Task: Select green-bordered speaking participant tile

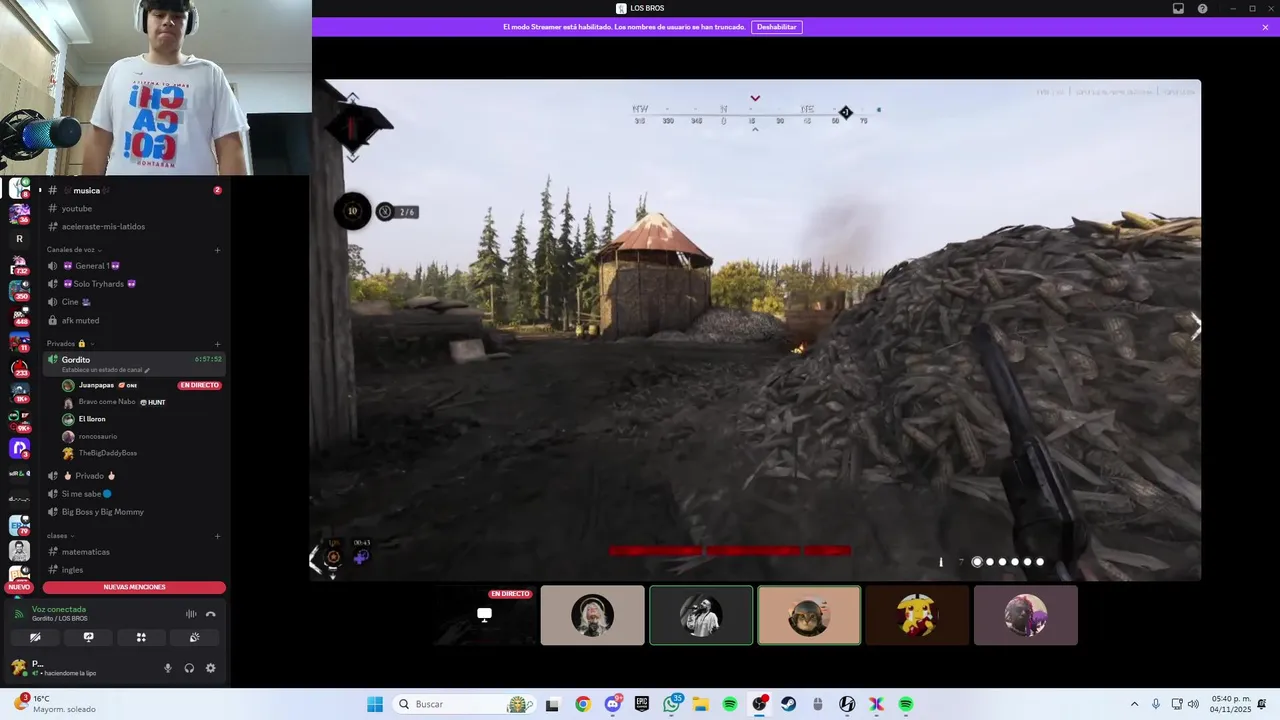Action: pos(701,615)
